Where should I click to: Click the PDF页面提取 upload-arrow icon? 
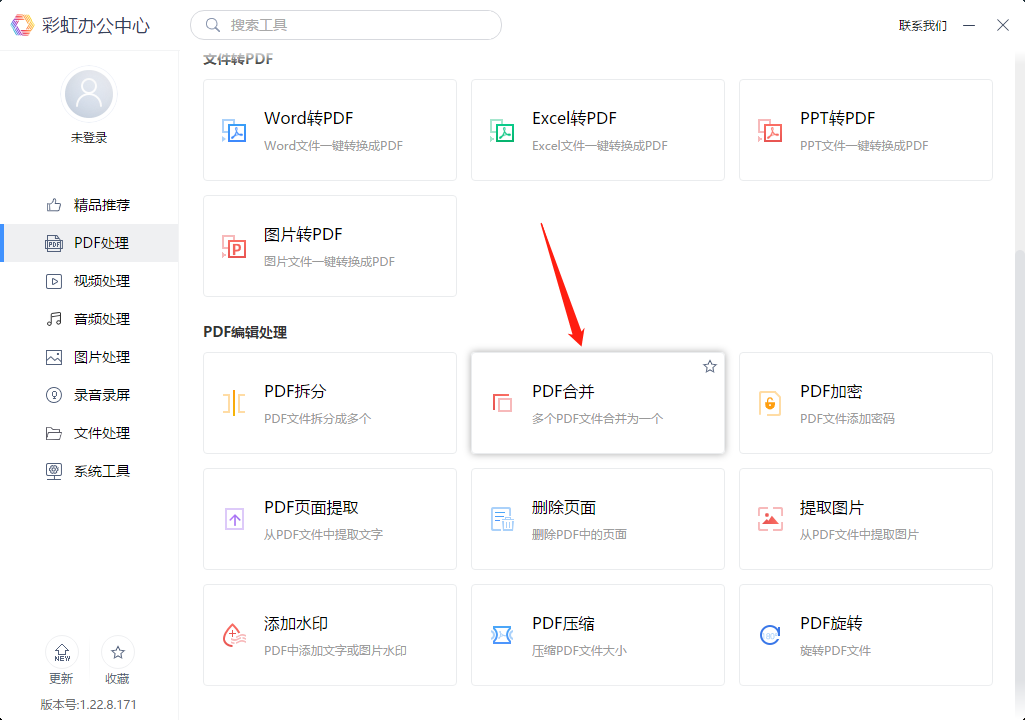click(234, 519)
